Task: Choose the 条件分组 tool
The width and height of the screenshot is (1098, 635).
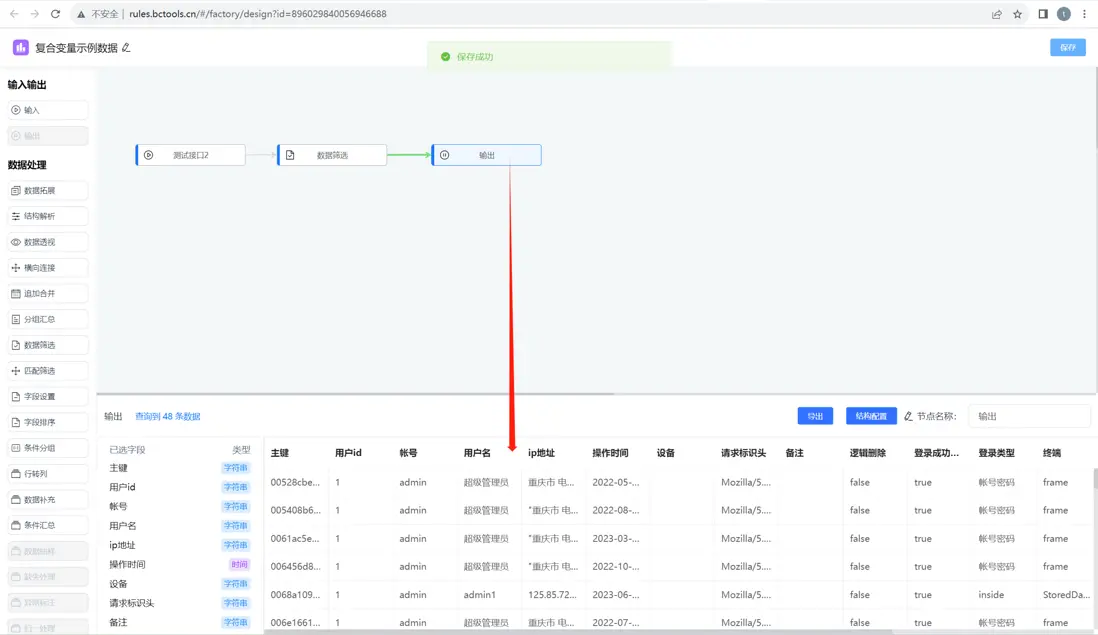Action: 48,448
